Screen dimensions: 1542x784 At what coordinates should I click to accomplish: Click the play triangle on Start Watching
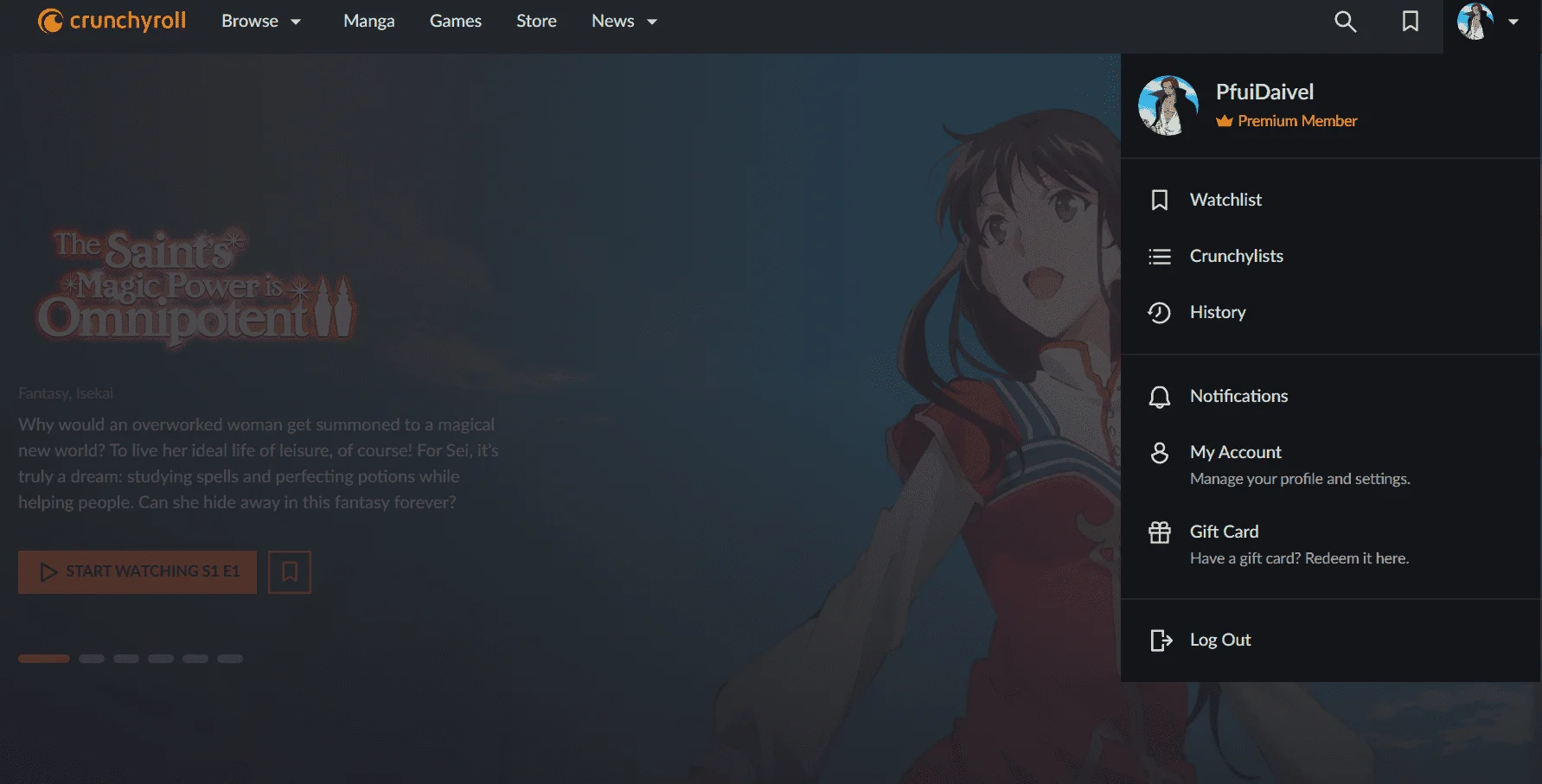pyautogui.click(x=48, y=572)
